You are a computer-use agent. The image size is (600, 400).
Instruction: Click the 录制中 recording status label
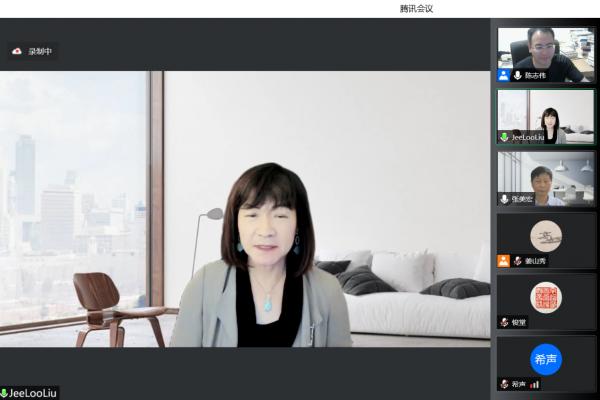pos(40,51)
